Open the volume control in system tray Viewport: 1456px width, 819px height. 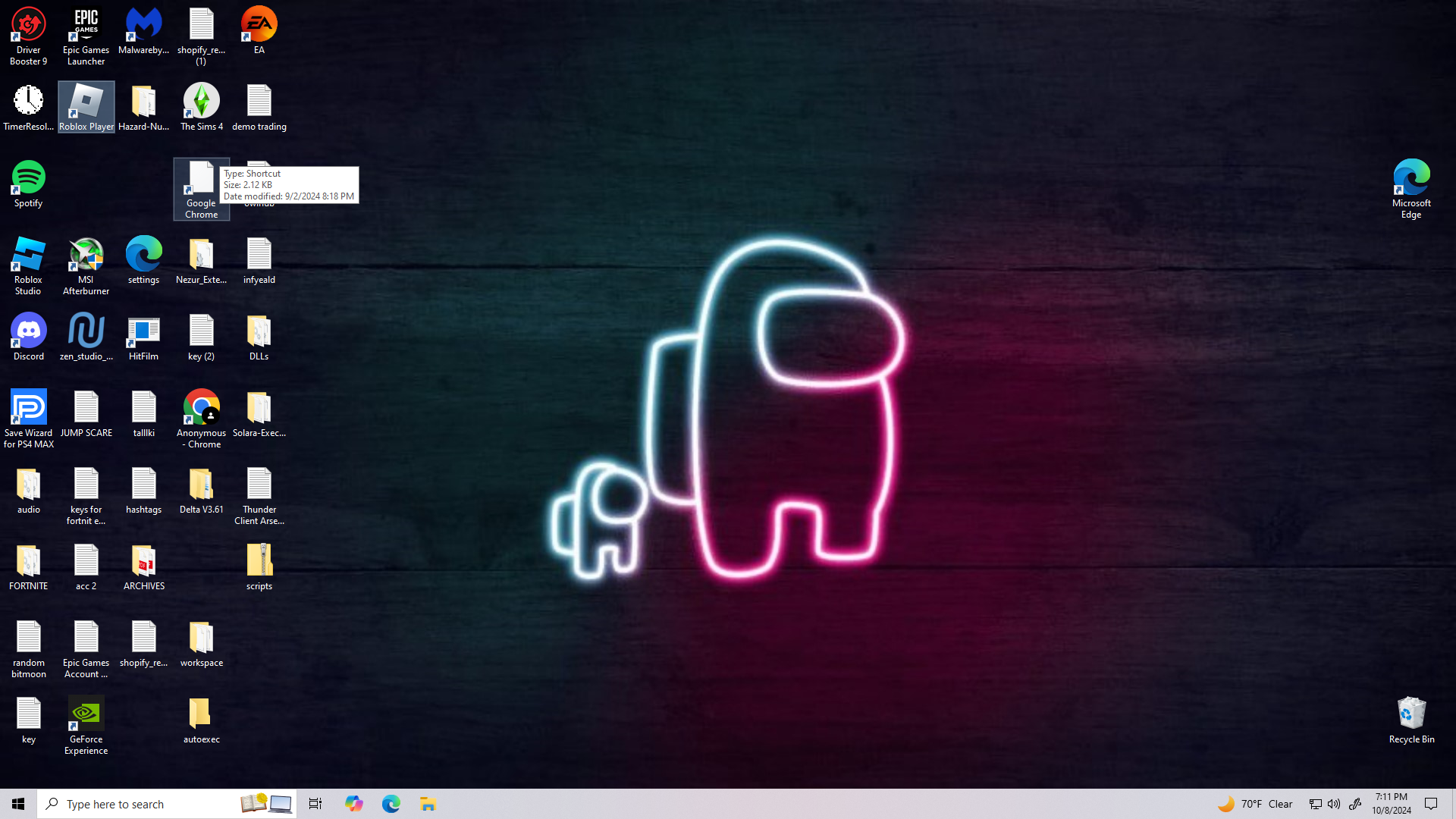click(1334, 804)
